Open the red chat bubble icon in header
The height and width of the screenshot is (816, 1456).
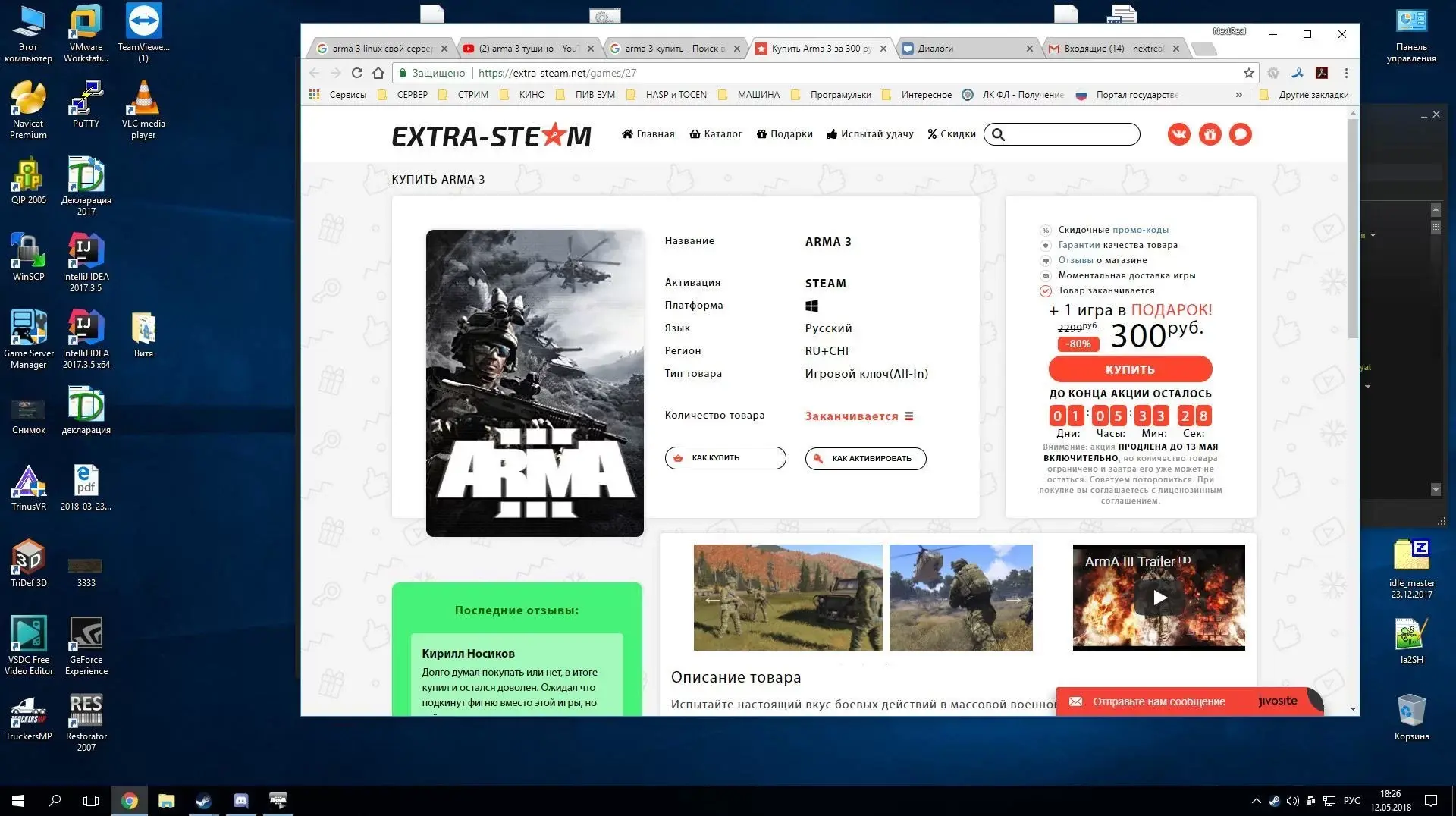coord(1240,134)
